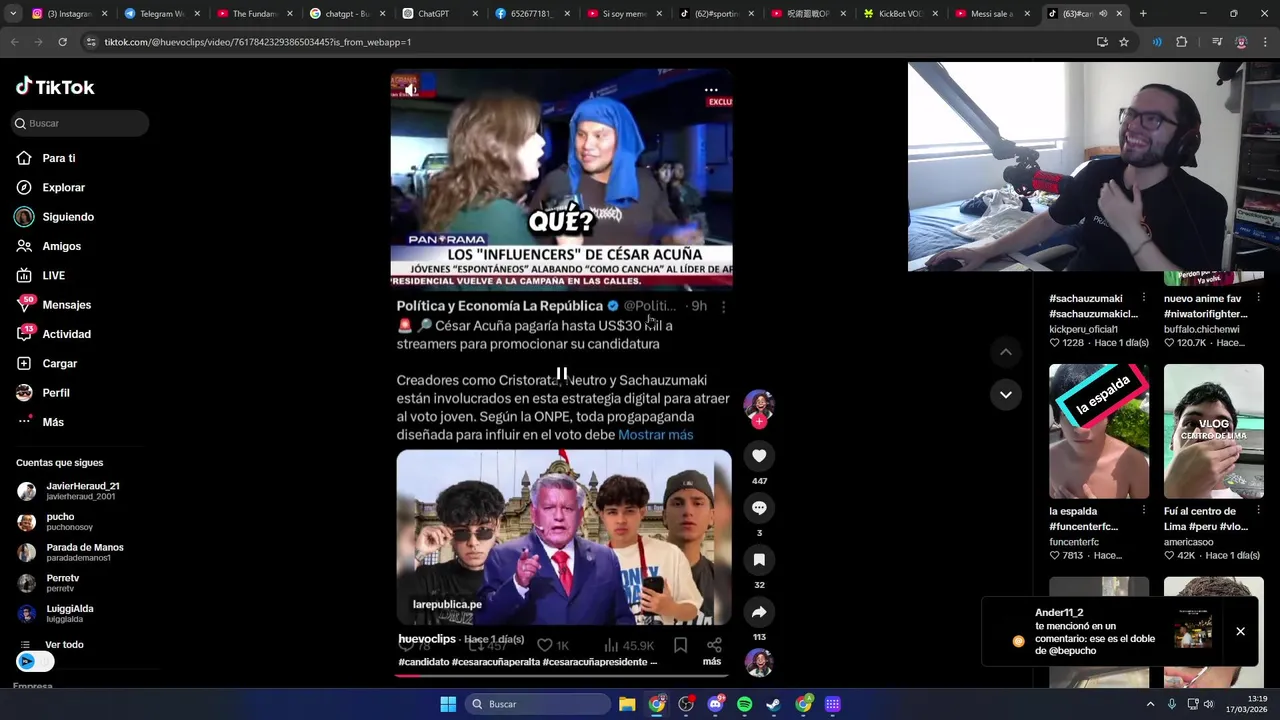
Task: Click the video progress bar
Action: pos(562,675)
